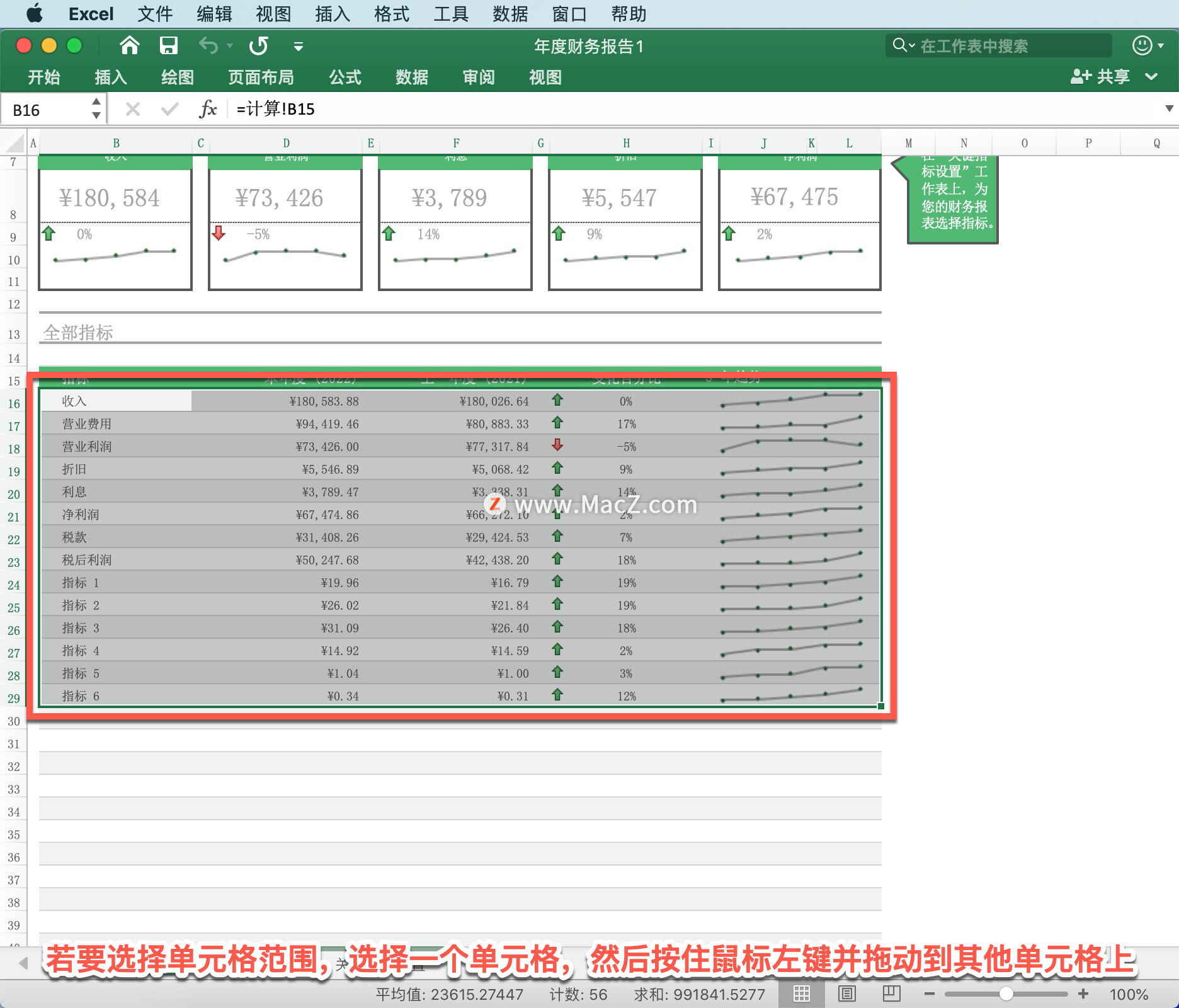Click the smiley feedback icon
This screenshot has height=1008, width=1179.
pyautogui.click(x=1142, y=45)
